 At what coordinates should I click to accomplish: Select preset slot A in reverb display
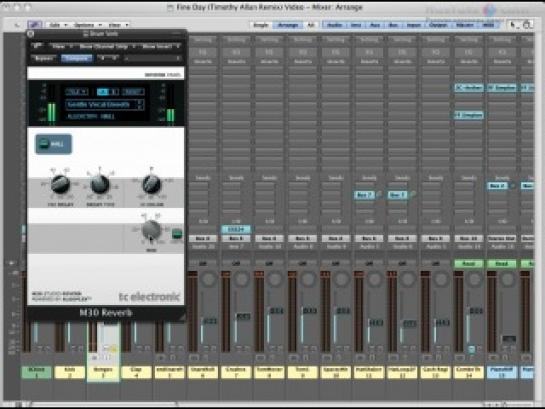103,92
